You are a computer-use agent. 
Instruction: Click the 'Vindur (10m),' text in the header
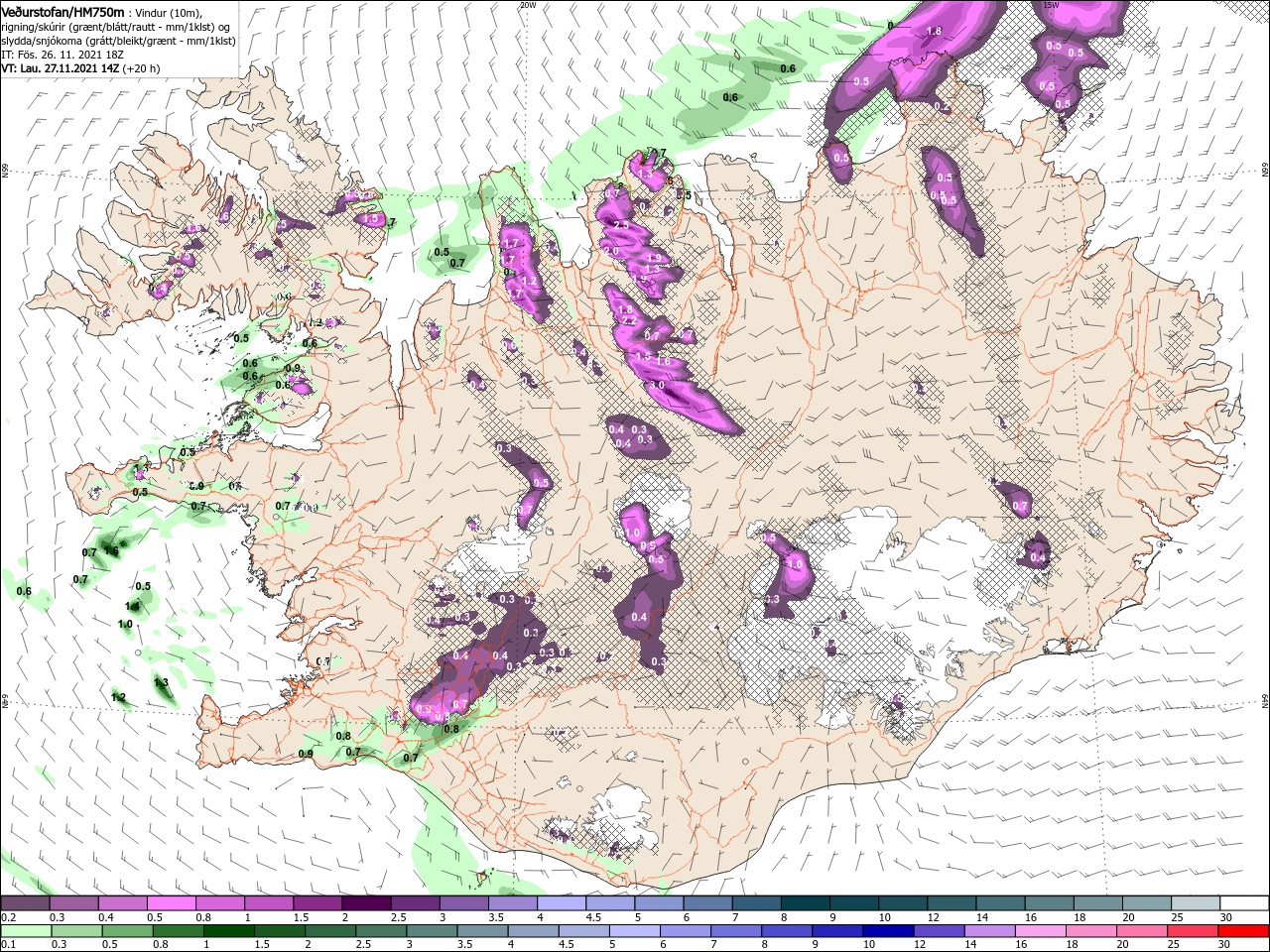point(169,12)
